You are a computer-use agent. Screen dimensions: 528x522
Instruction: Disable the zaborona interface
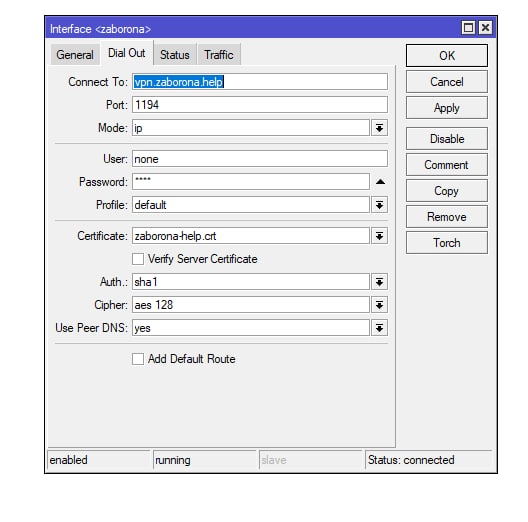point(447,138)
